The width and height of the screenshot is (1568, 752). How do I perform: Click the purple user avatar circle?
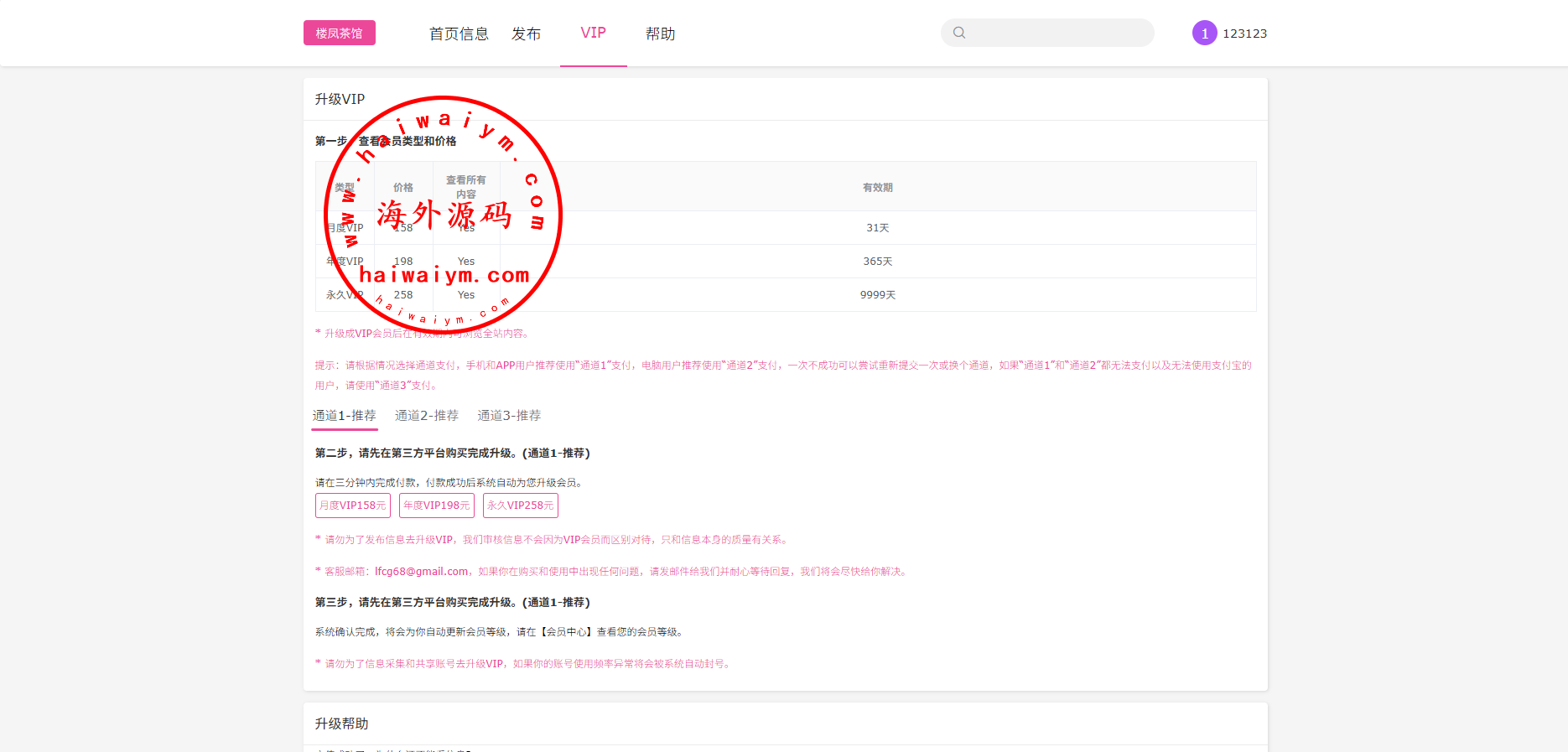click(1204, 33)
